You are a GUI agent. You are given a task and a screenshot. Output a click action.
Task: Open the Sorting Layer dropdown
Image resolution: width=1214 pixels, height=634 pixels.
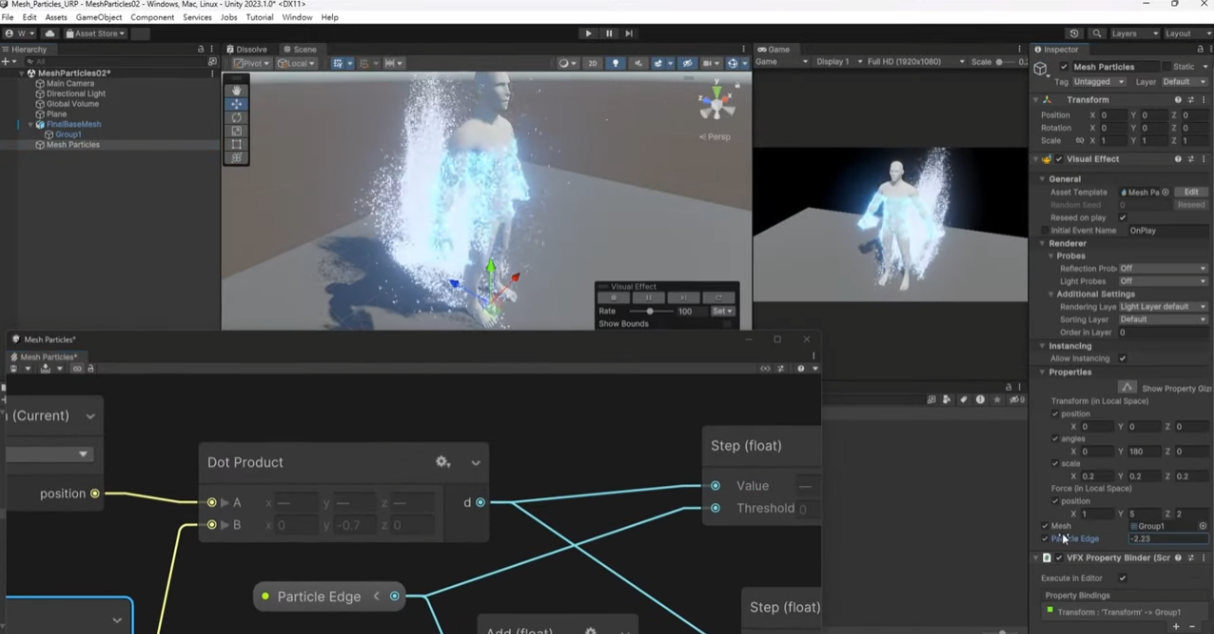tap(1165, 319)
